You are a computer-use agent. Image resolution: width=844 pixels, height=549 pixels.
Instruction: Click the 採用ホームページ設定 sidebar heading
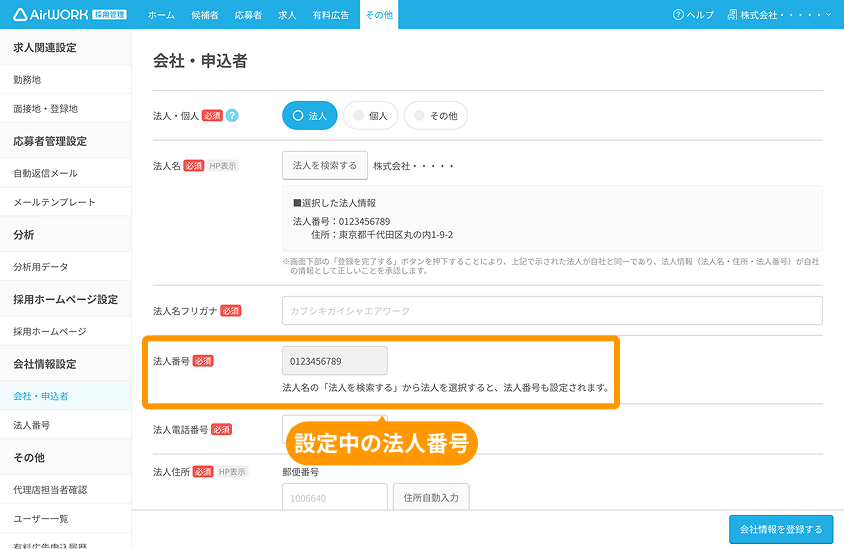(66, 299)
